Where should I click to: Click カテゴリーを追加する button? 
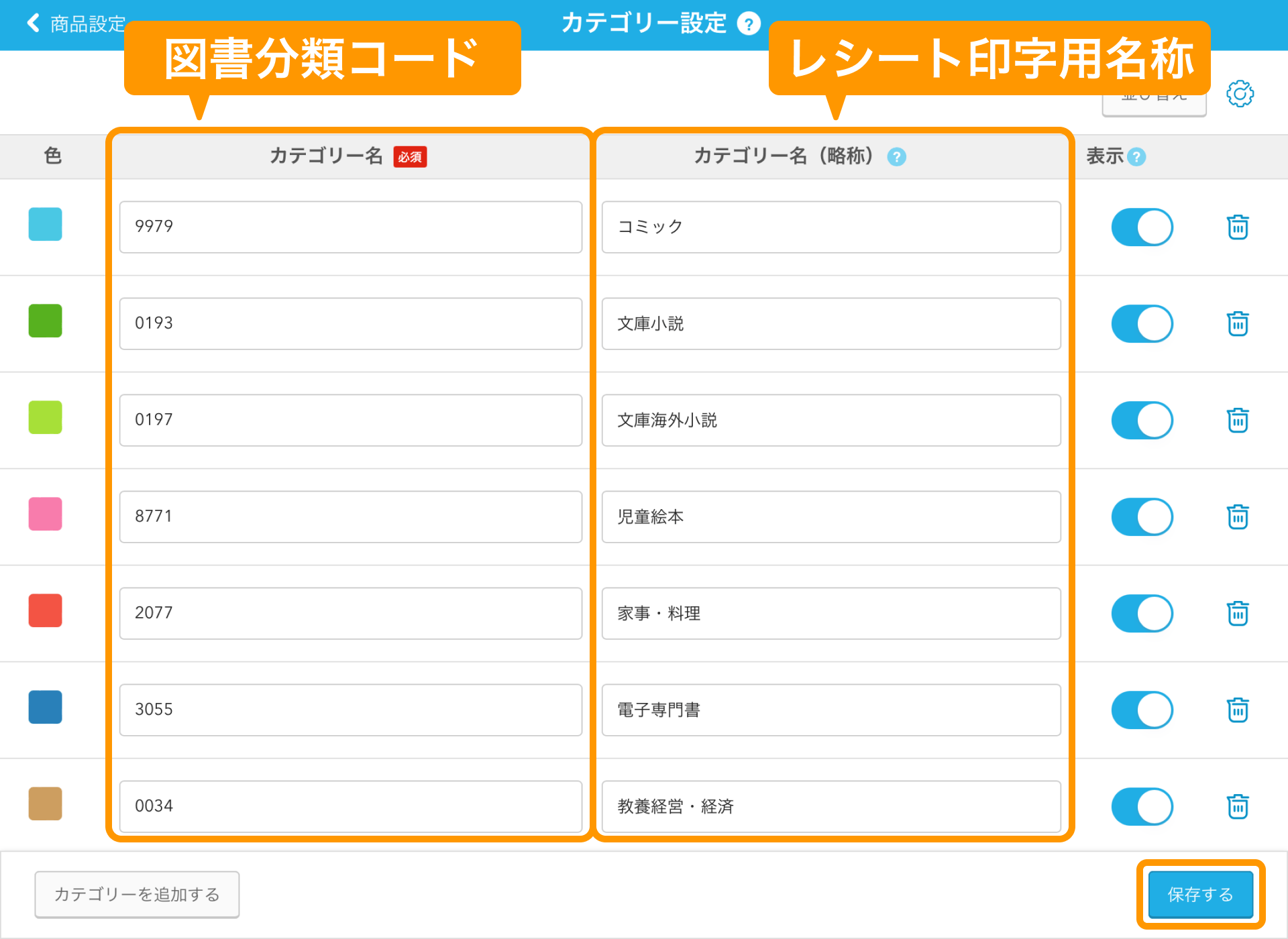(x=137, y=894)
